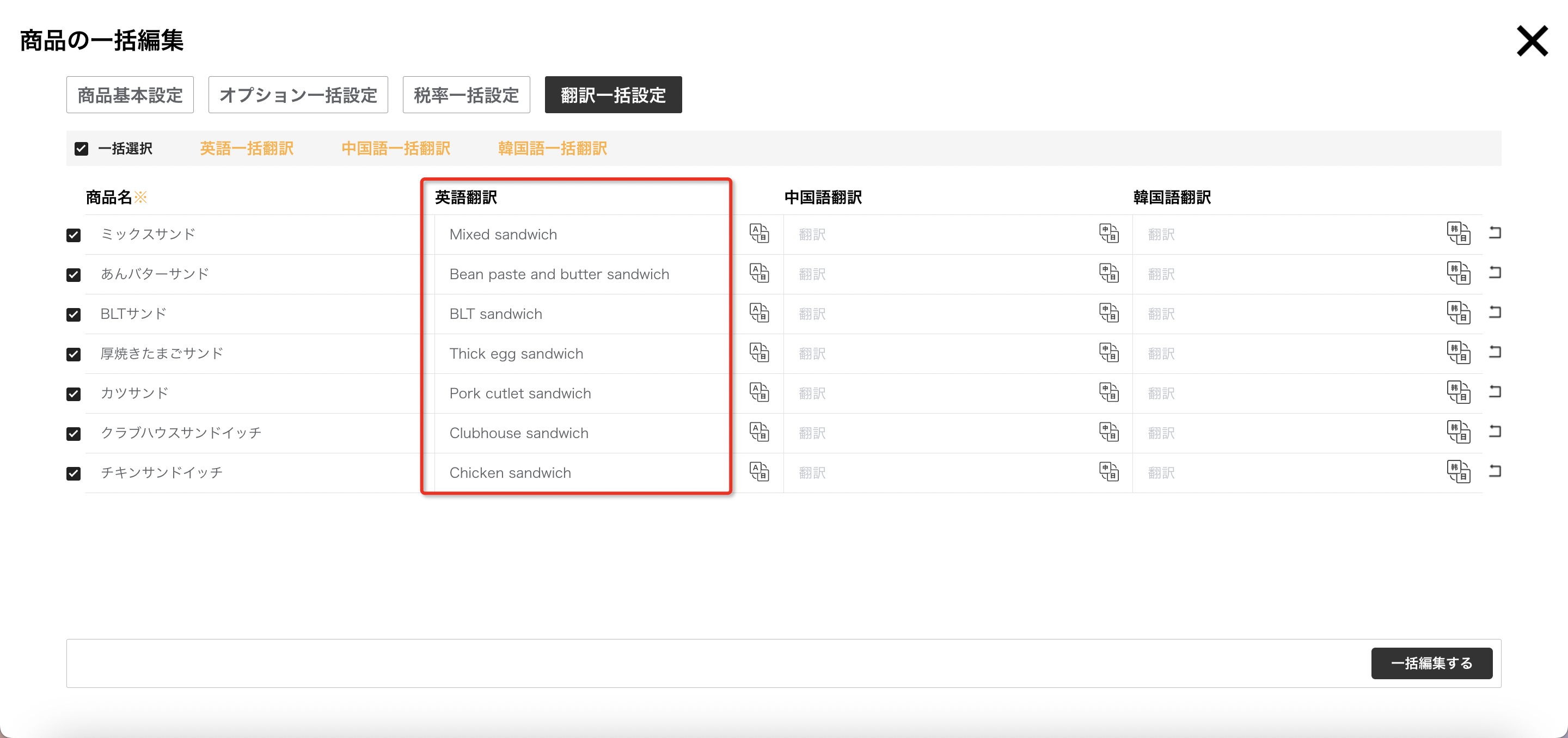
Task: Click the reset arrow icon for BLTサンド row
Action: pyautogui.click(x=1495, y=312)
